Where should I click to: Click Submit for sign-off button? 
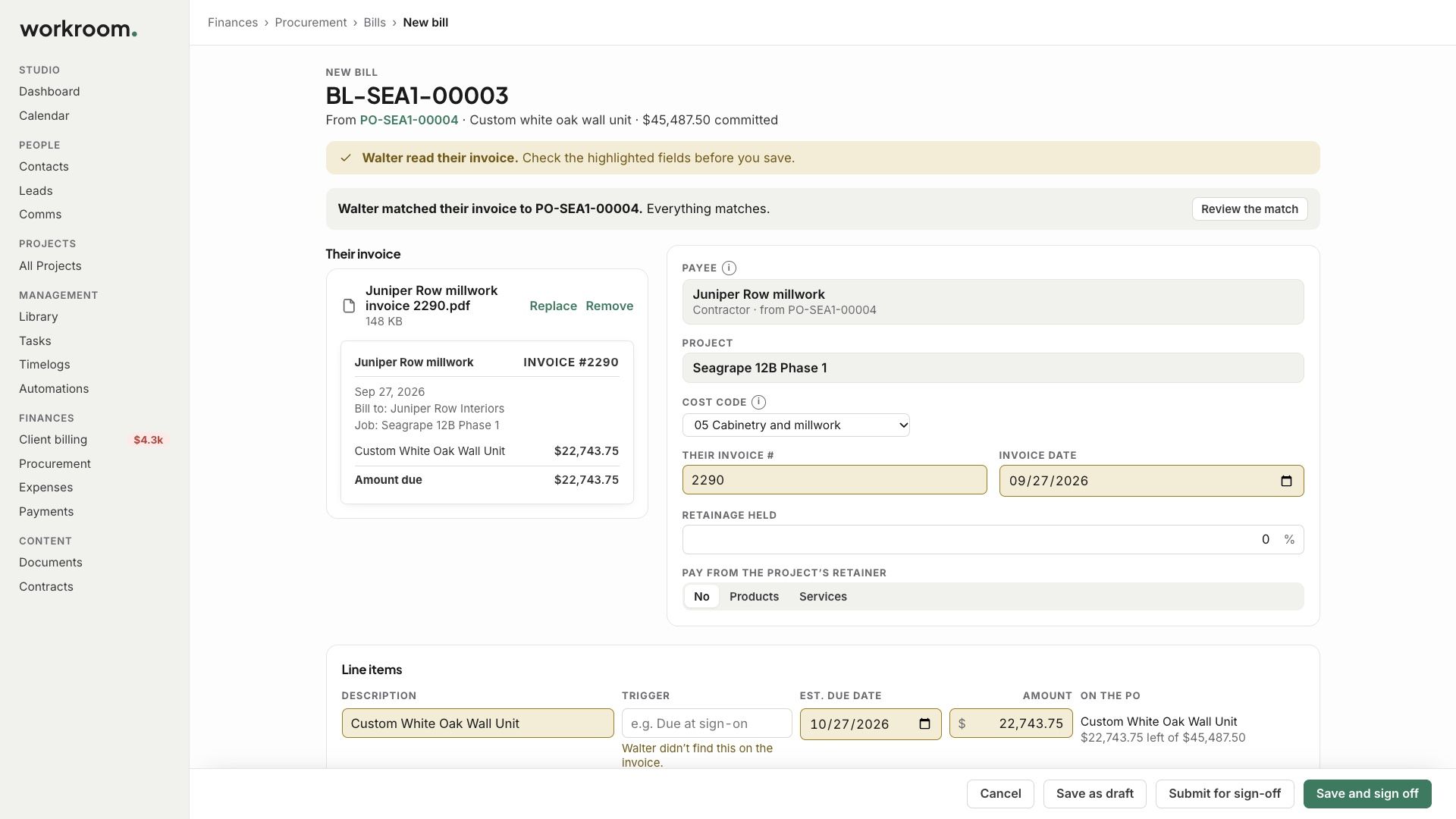click(x=1224, y=793)
